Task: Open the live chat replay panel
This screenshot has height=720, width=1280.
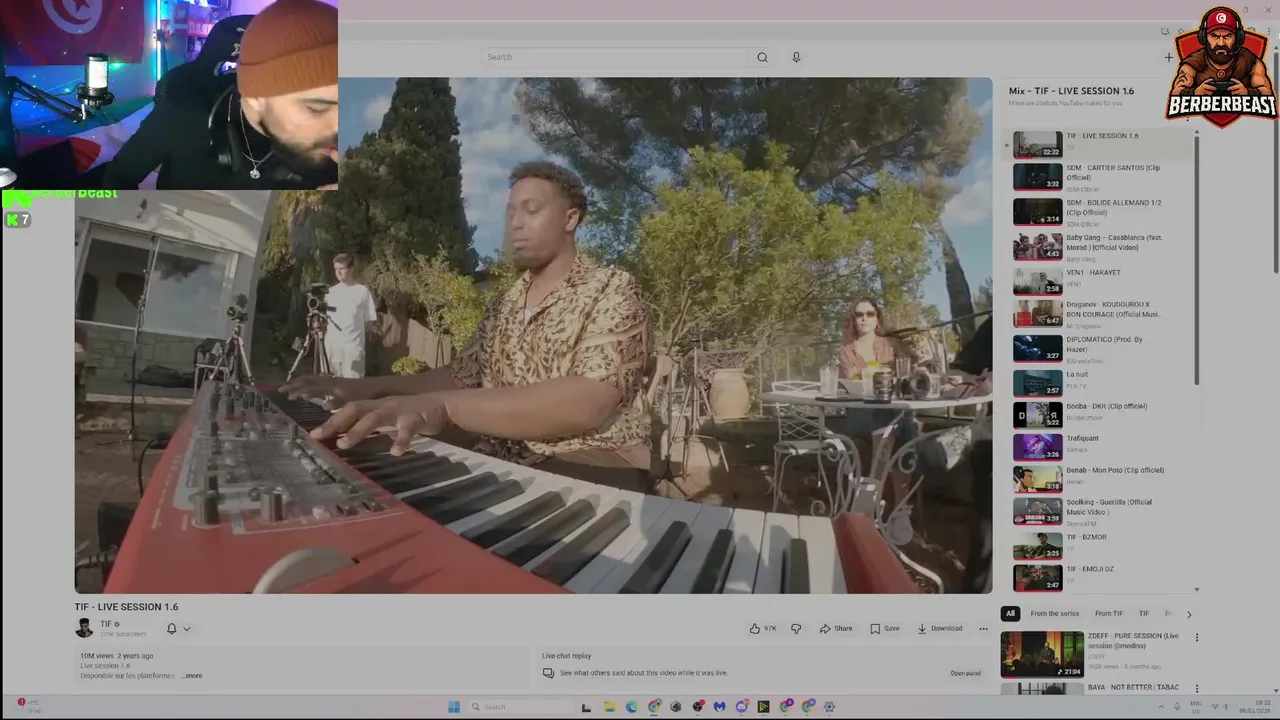Action: click(965, 673)
